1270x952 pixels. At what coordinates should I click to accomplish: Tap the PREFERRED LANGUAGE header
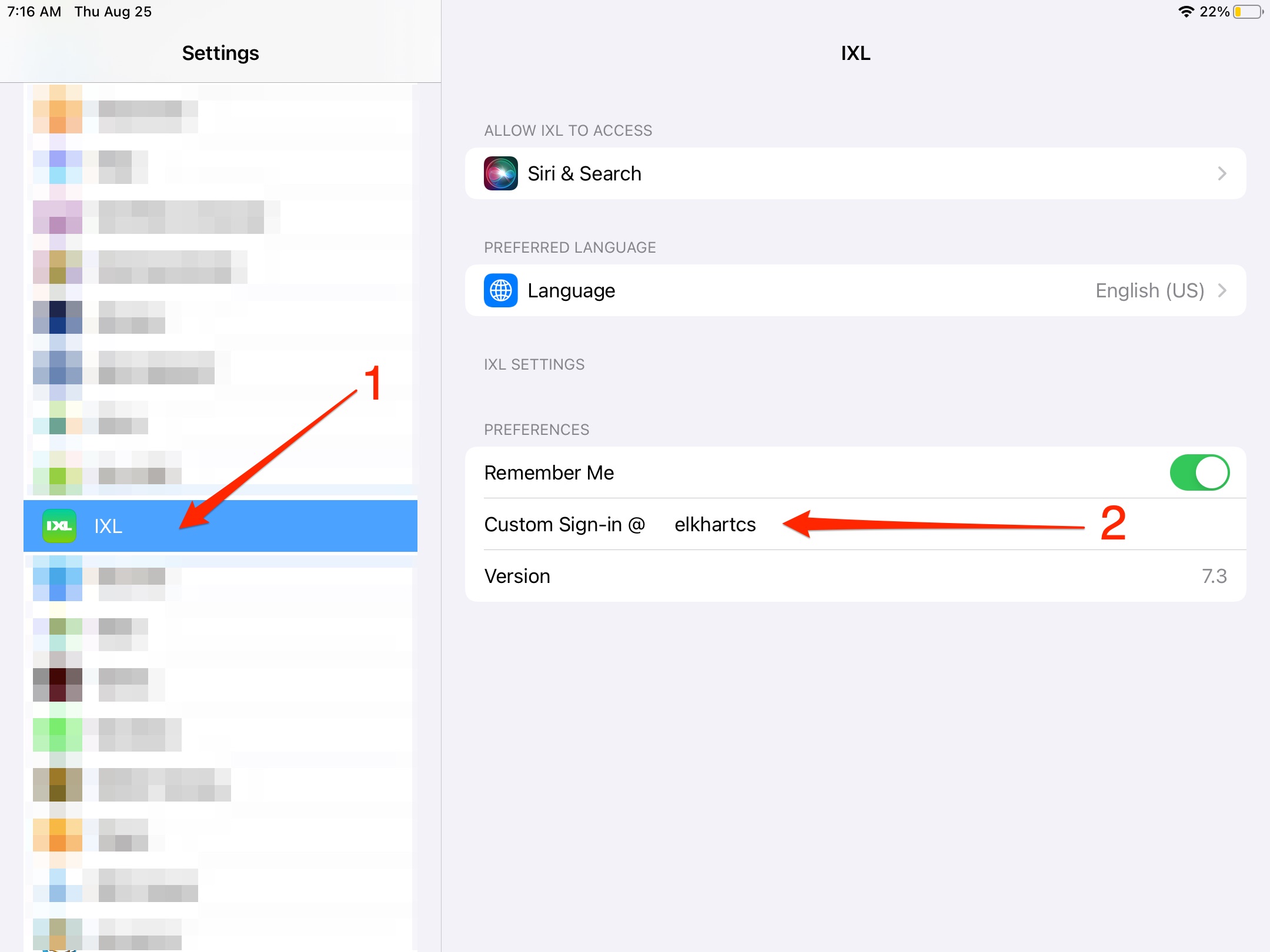570,247
